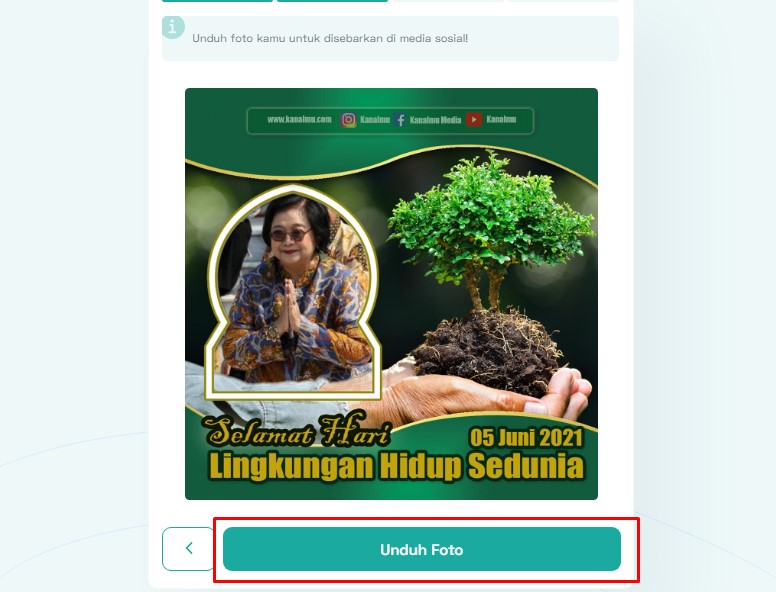Click the info icon in the notice banner
The image size is (776, 592).
173,27
